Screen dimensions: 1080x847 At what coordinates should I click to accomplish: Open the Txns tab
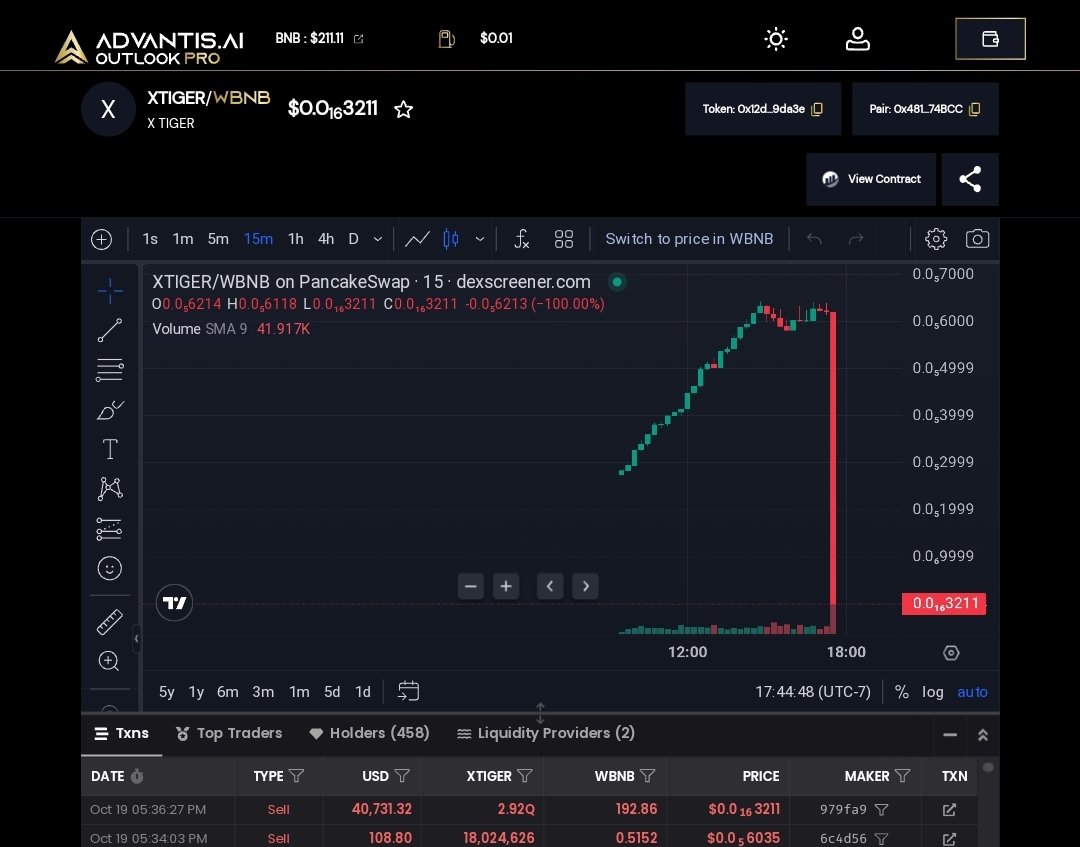(122, 734)
